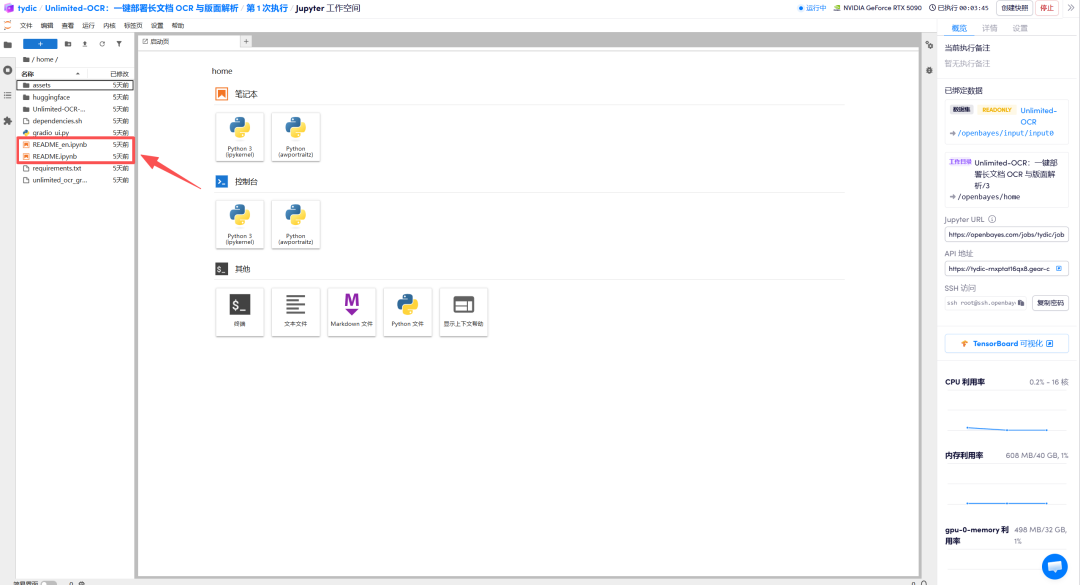Click the 第 1 次执行 breadcrumb link

tap(267, 8)
